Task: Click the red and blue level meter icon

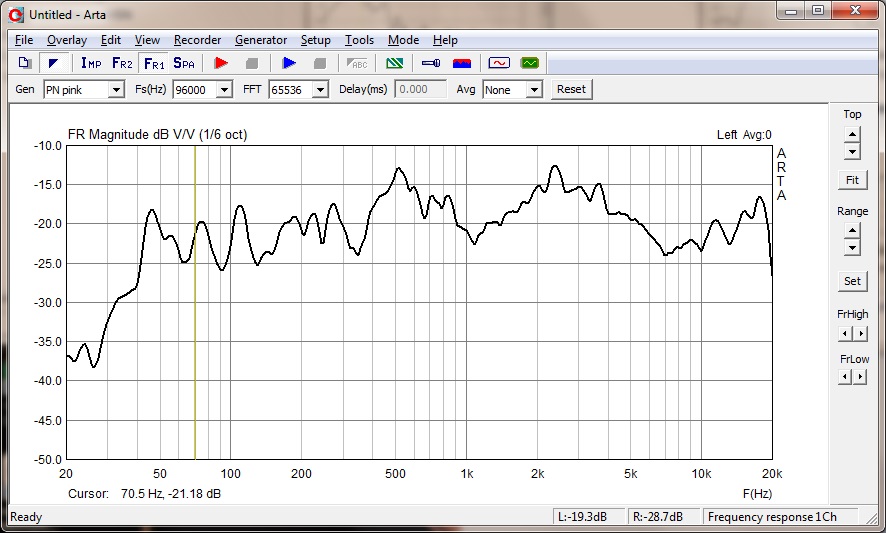Action: point(462,63)
